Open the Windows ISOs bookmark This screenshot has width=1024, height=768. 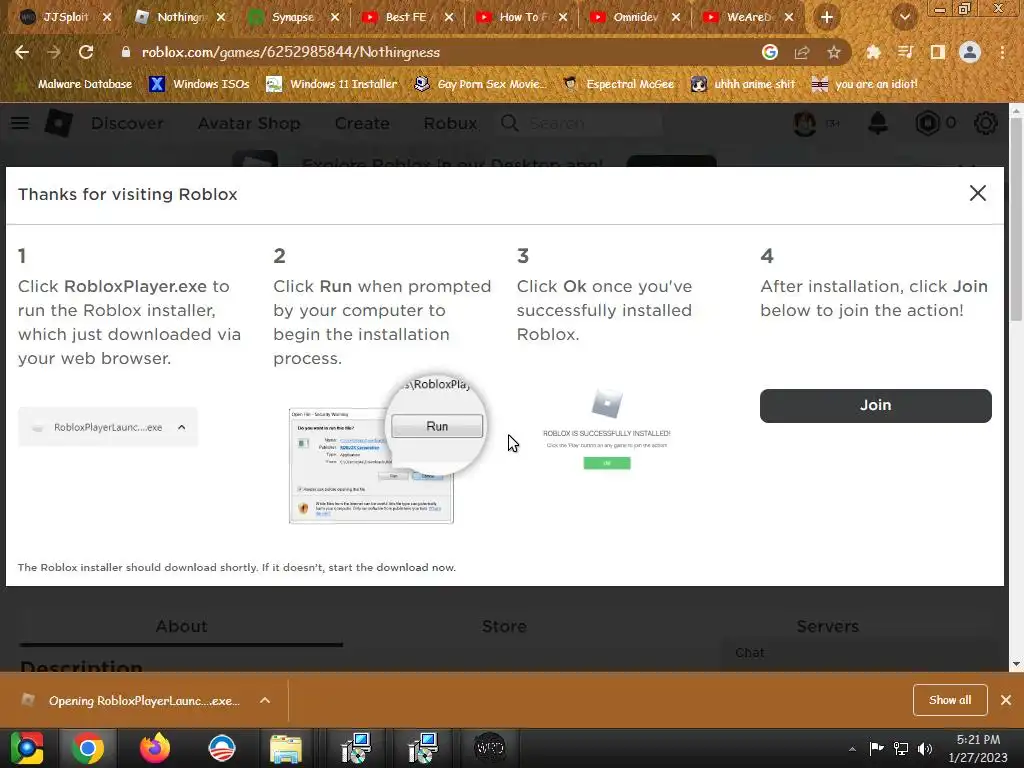click(200, 84)
